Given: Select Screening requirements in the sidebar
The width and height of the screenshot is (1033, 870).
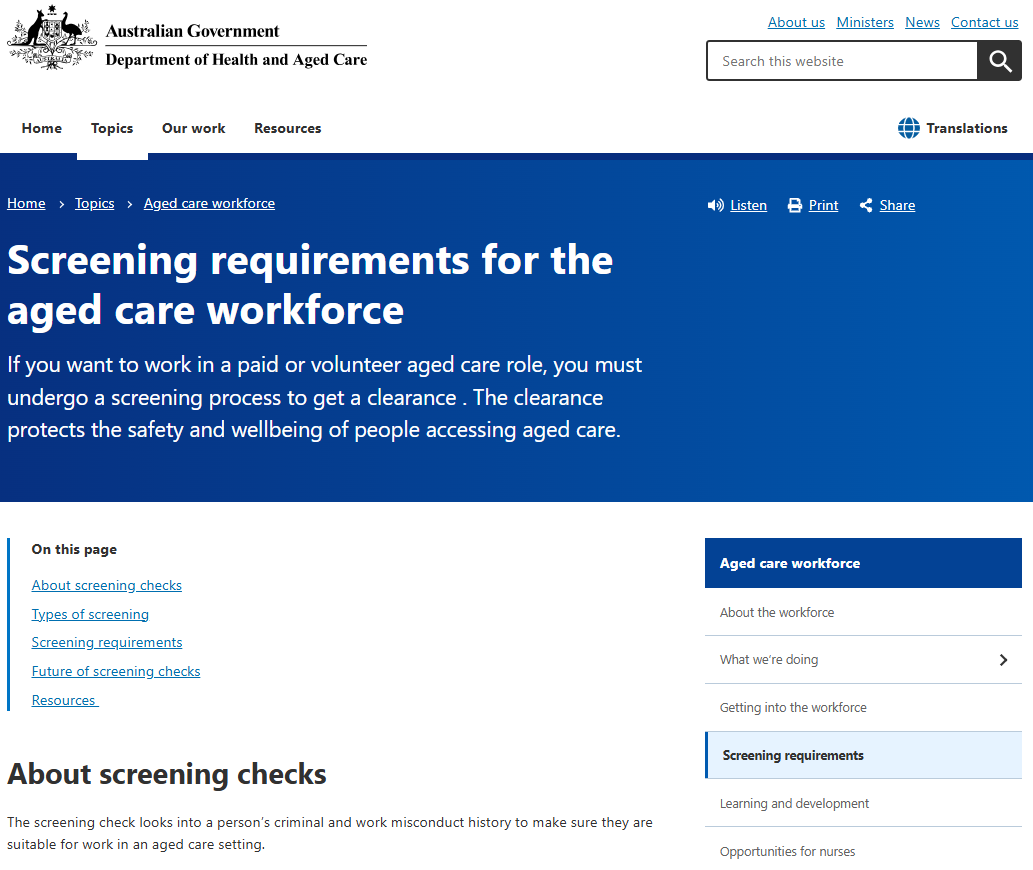Looking at the screenshot, I should click(x=792, y=755).
